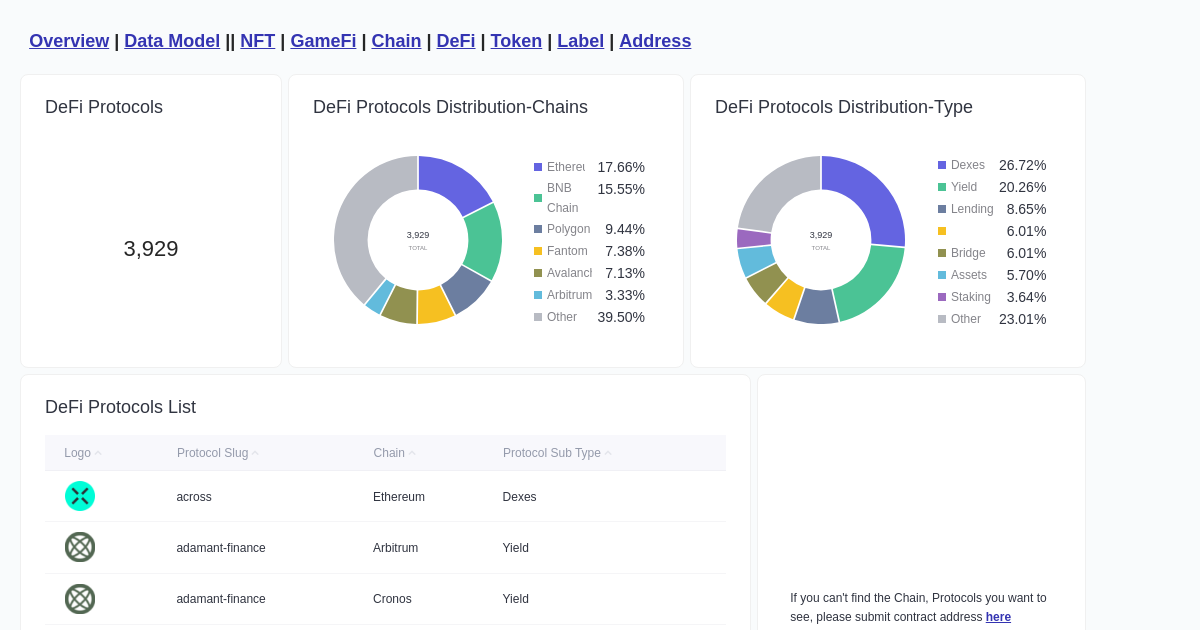
Task: Click adamant-finance logo in the Cronos row
Action: (x=80, y=599)
